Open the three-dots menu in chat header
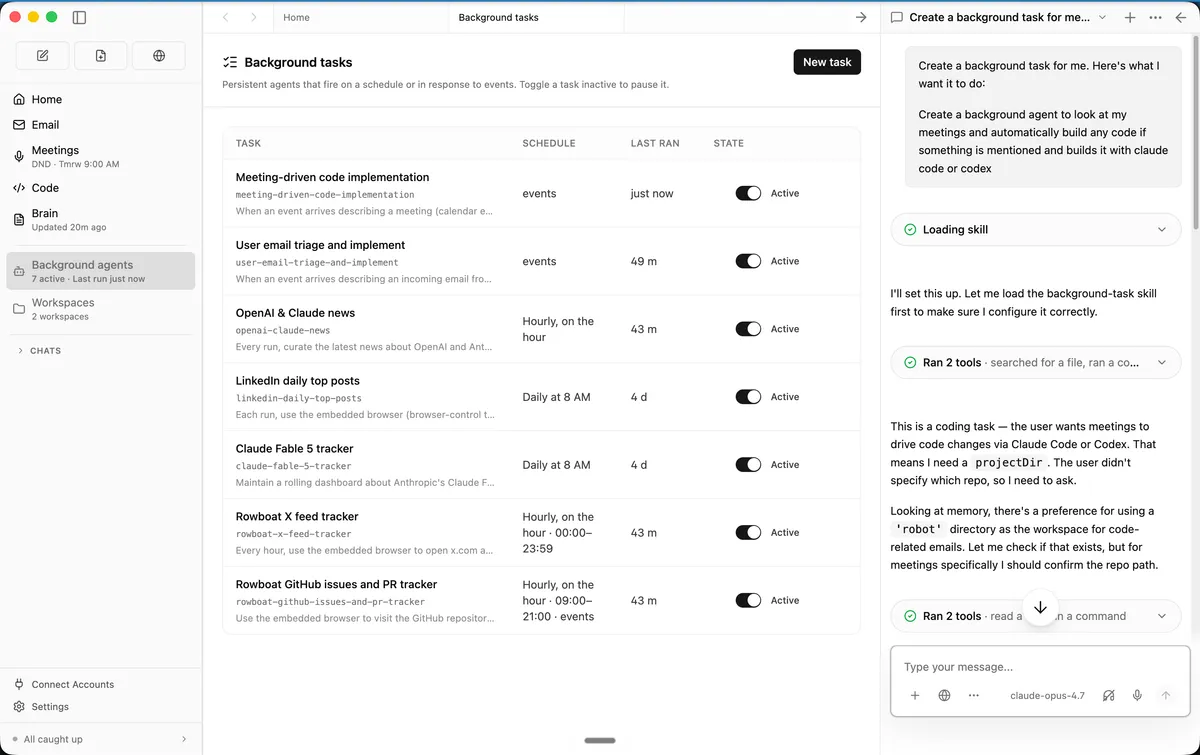The height and width of the screenshot is (755, 1200). (1155, 17)
